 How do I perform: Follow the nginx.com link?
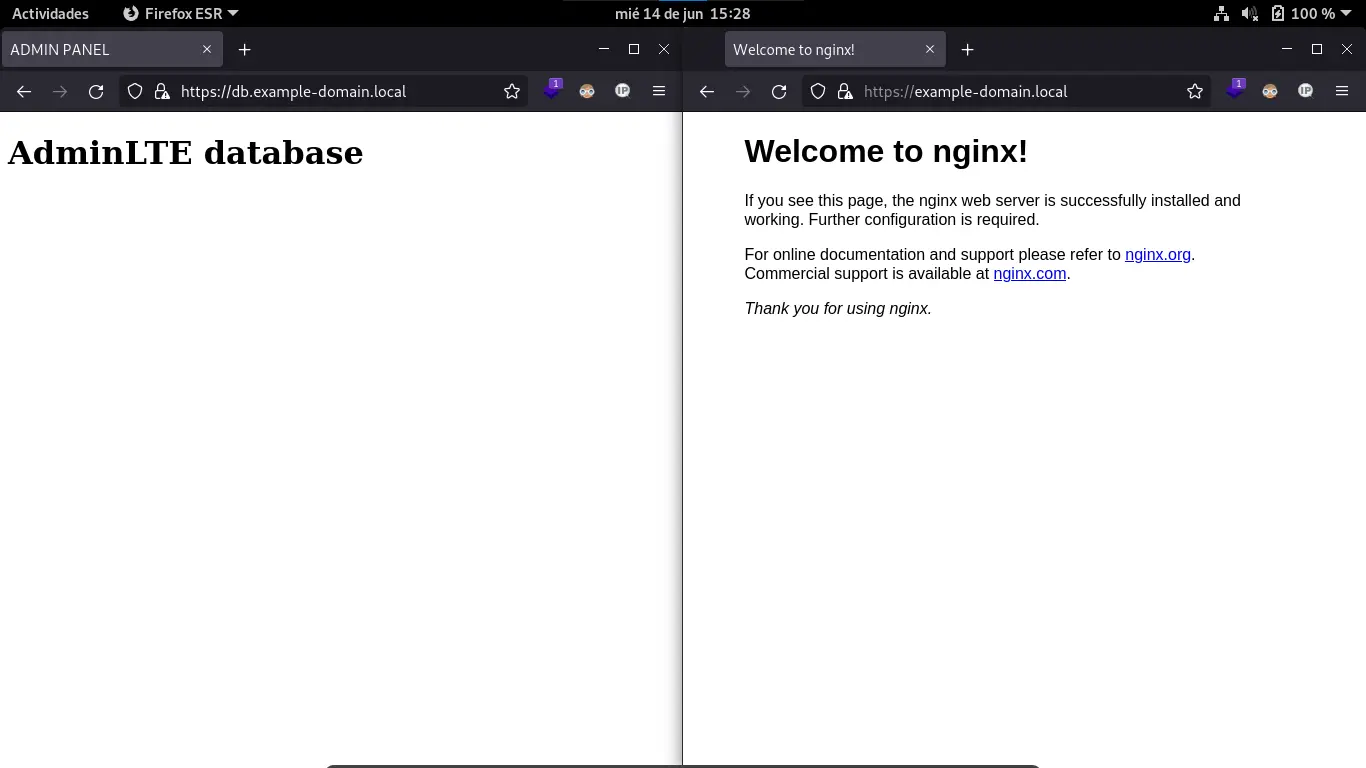[1030, 273]
